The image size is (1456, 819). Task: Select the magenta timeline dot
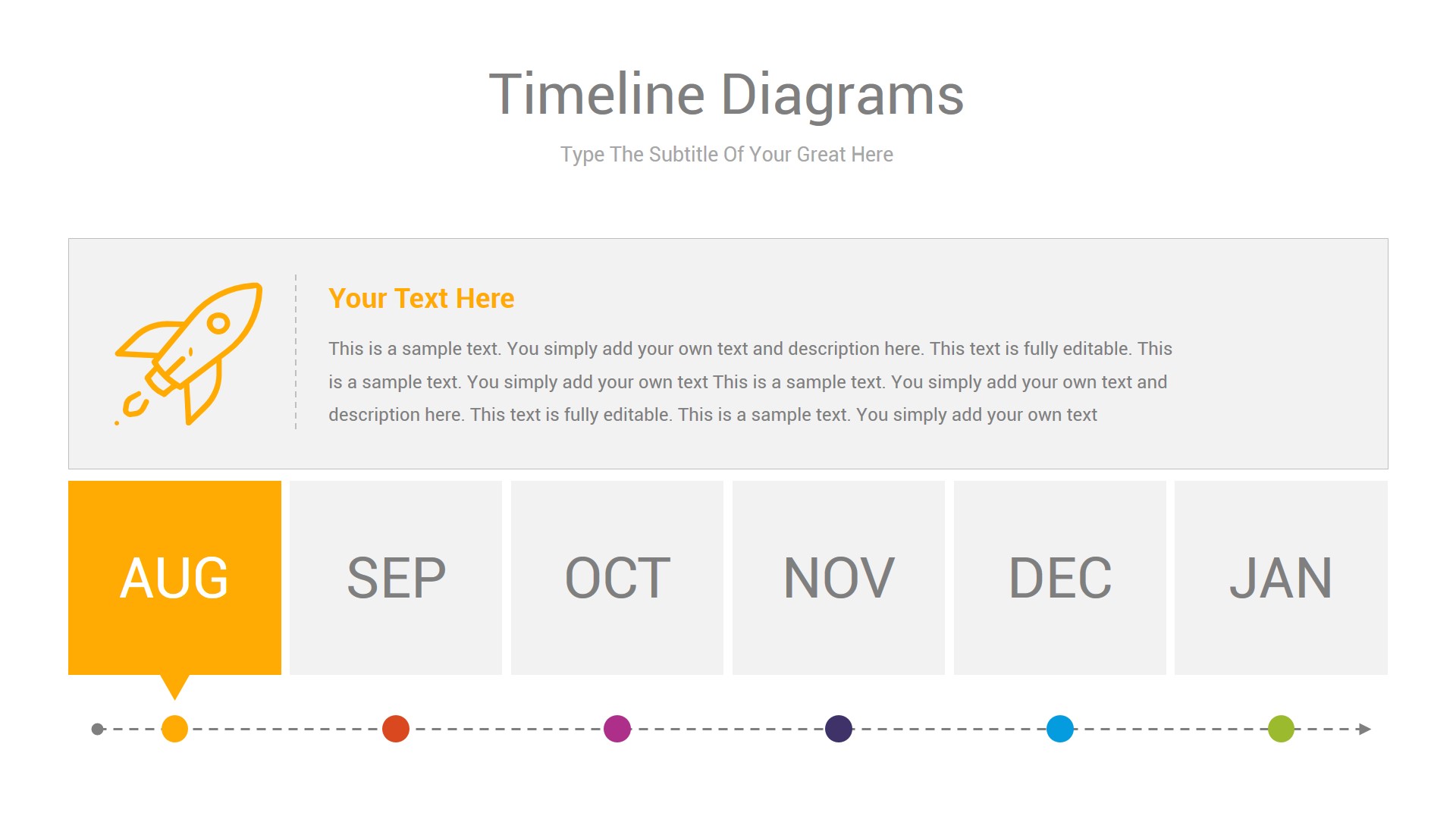click(x=617, y=729)
